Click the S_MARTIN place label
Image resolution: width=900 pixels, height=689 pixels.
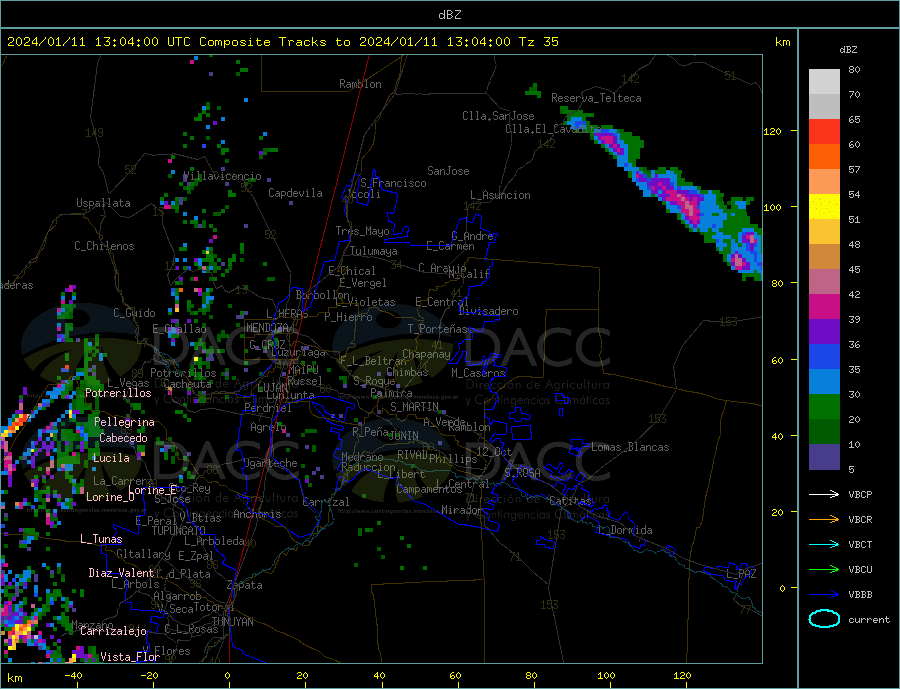click(x=414, y=407)
